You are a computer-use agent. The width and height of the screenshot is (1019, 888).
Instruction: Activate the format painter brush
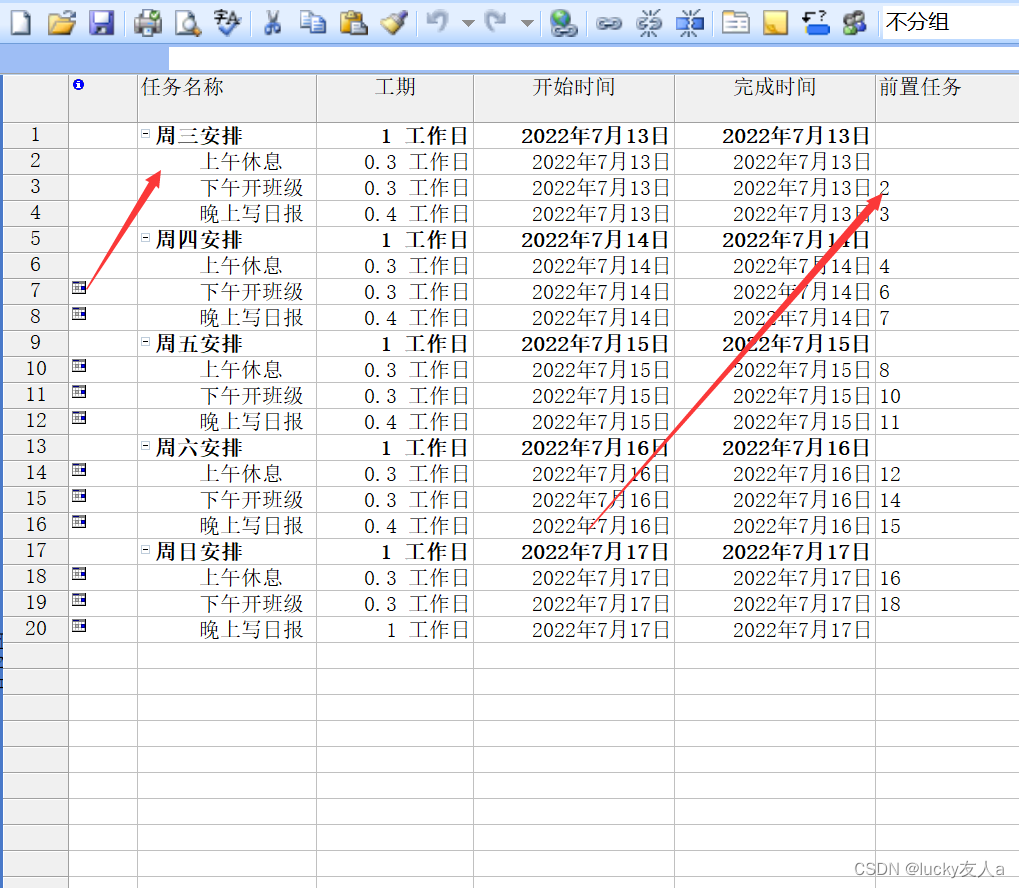(x=394, y=23)
